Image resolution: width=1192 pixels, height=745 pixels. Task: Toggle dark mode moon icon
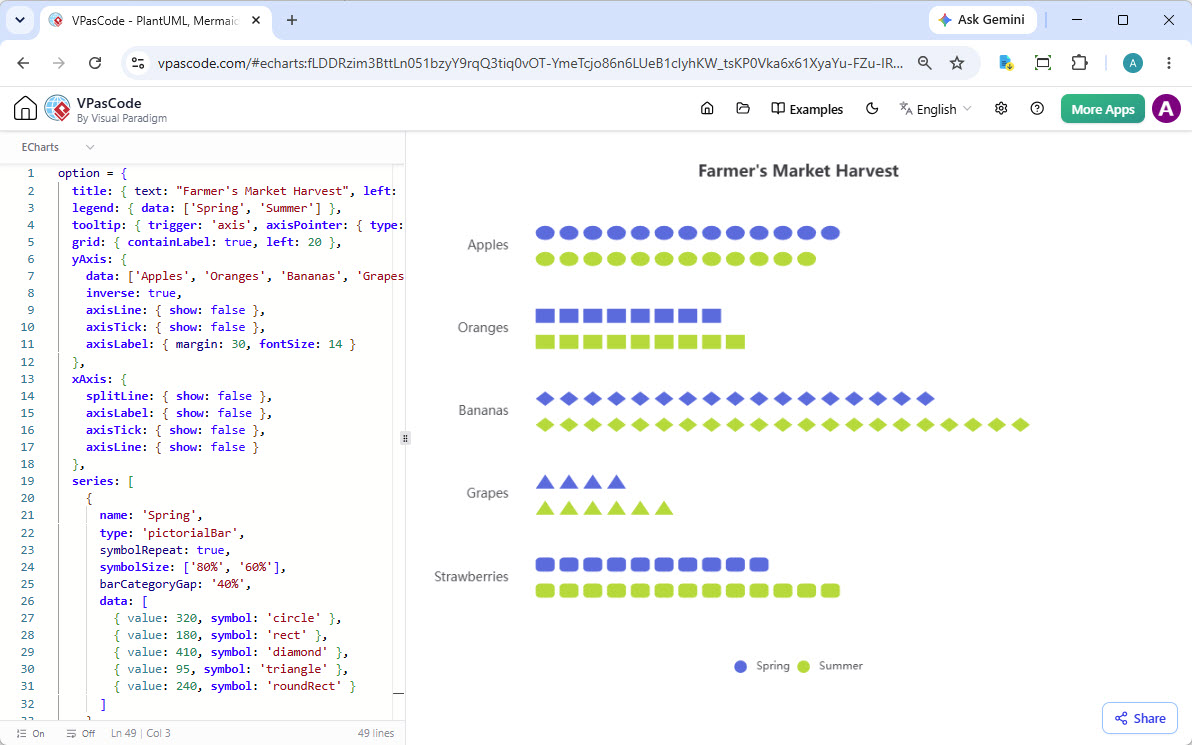click(x=872, y=109)
